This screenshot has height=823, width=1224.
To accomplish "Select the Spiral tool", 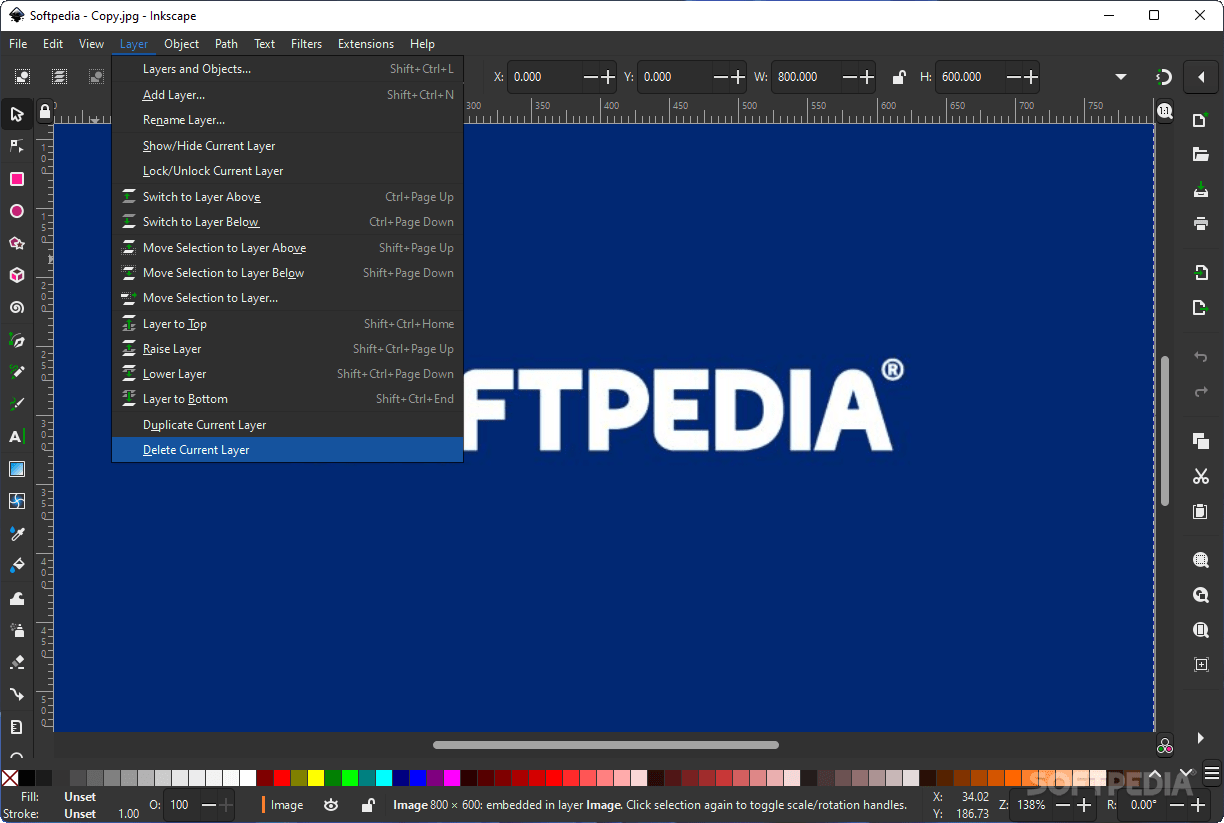I will 16,307.
